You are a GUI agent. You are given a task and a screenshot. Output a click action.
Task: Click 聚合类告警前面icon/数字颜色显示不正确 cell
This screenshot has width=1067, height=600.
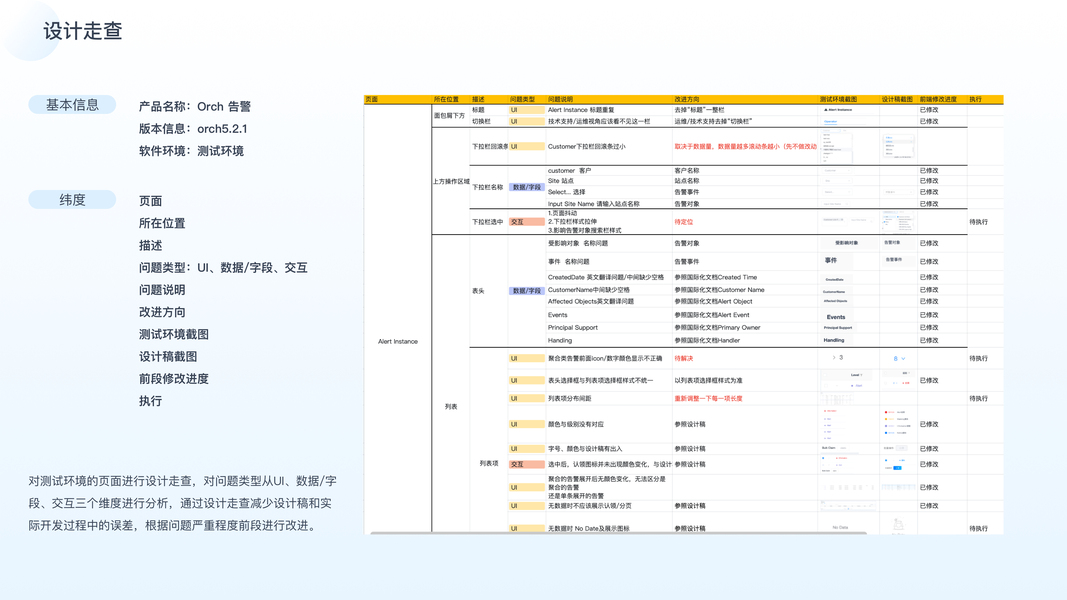point(605,359)
